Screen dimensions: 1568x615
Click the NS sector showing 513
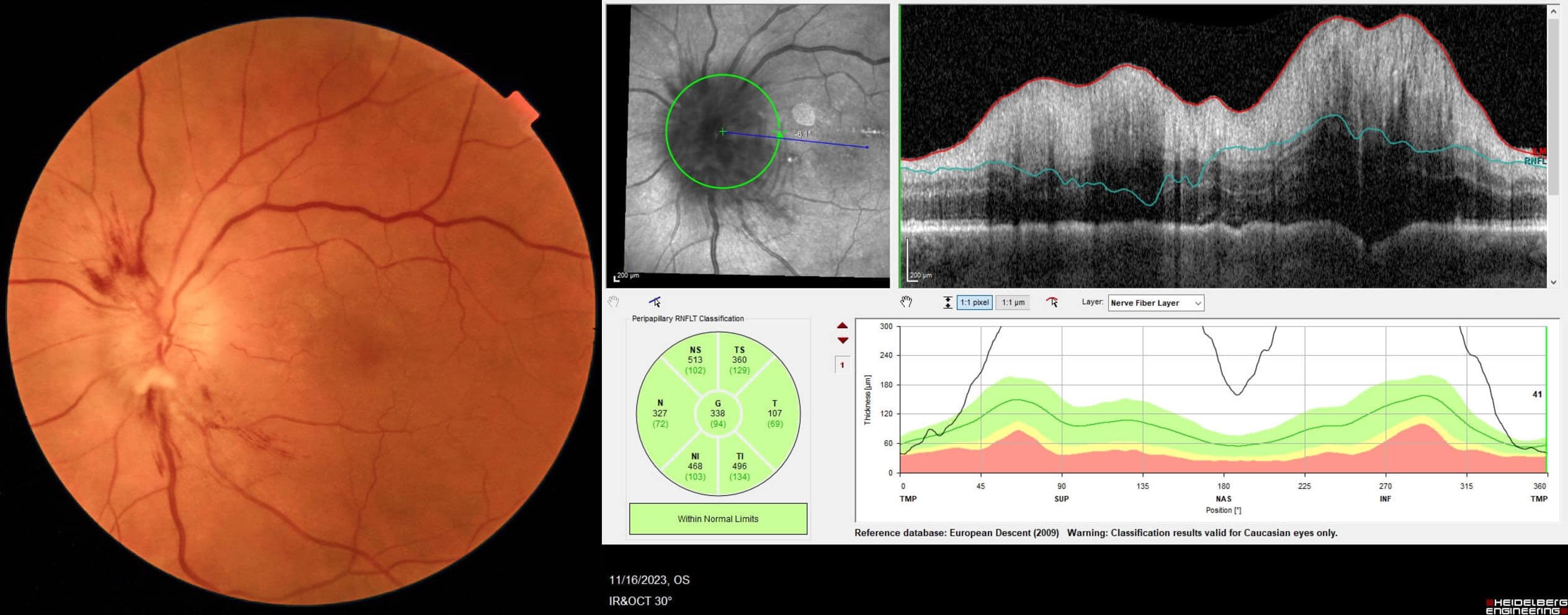(695, 360)
